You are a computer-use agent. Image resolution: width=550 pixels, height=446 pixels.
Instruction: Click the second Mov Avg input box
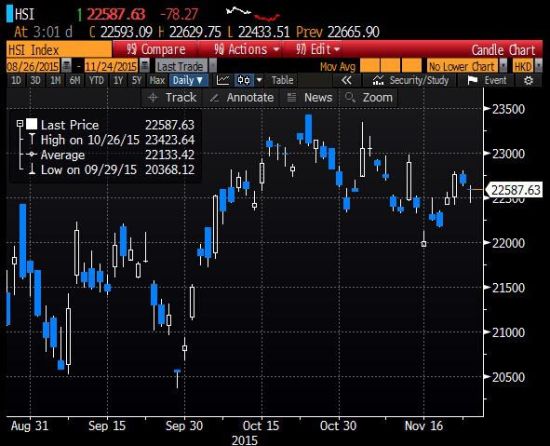390,66
